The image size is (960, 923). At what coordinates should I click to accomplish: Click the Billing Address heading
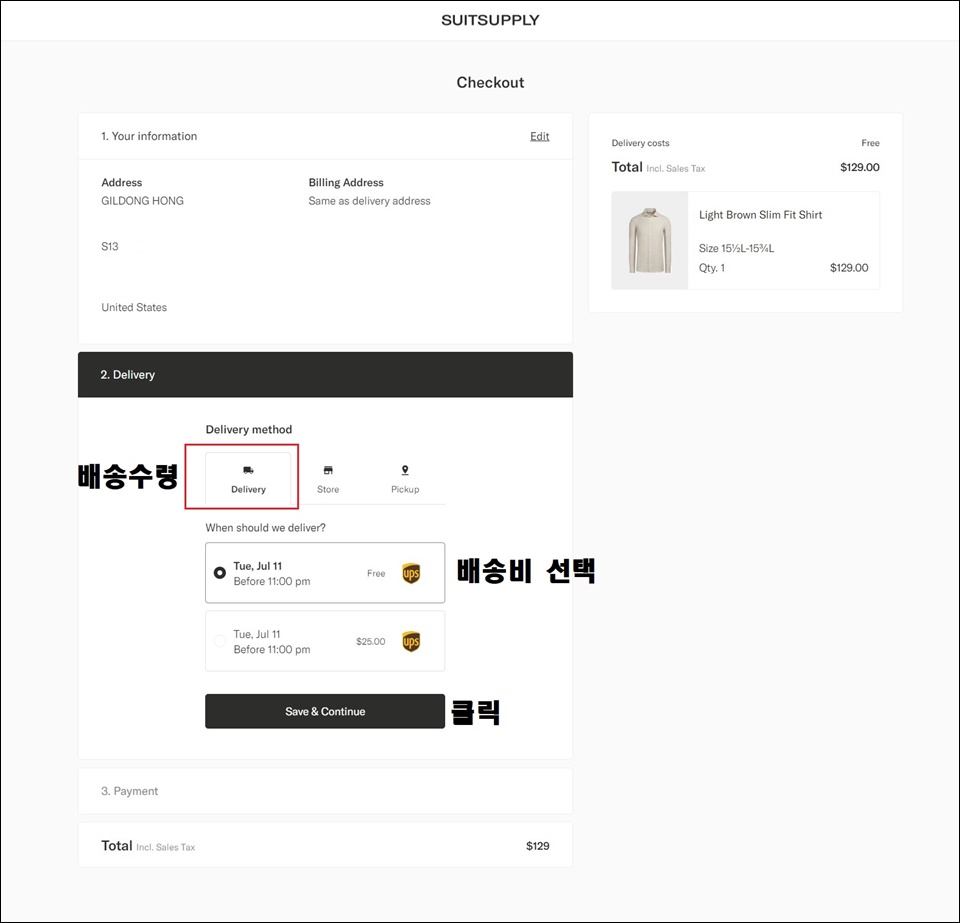pos(346,182)
